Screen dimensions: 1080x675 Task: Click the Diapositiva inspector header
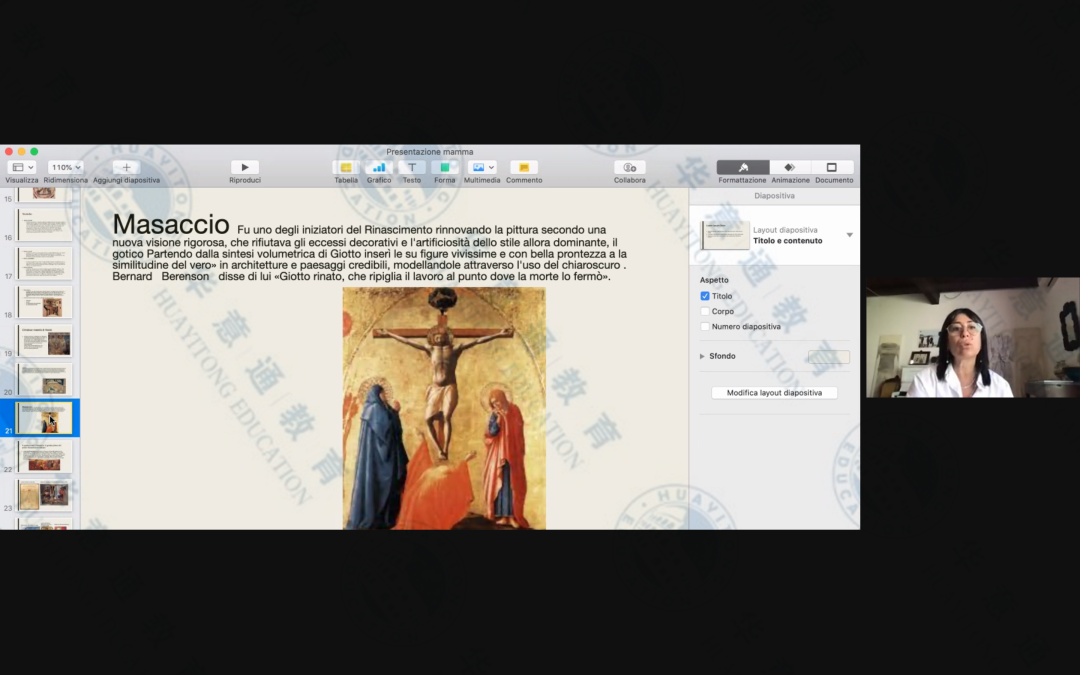(x=774, y=196)
